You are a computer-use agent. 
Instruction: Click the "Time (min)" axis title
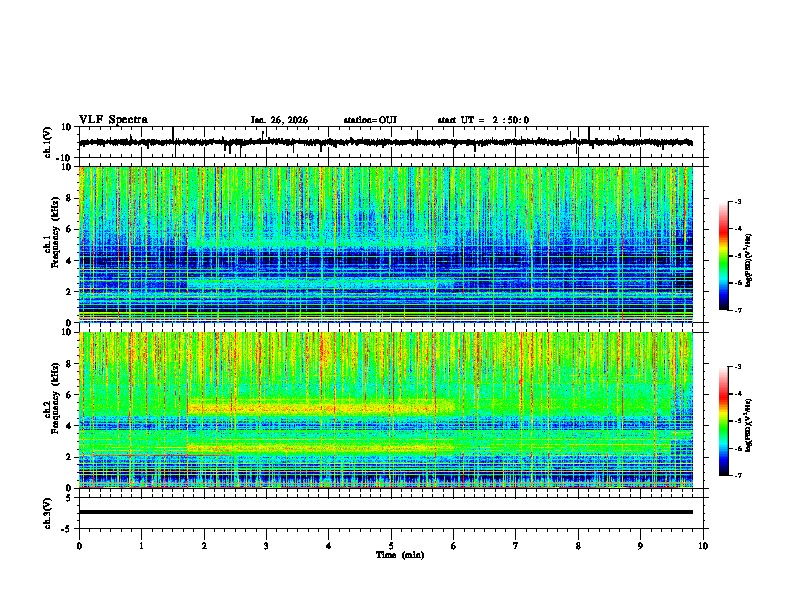[x=400, y=555]
